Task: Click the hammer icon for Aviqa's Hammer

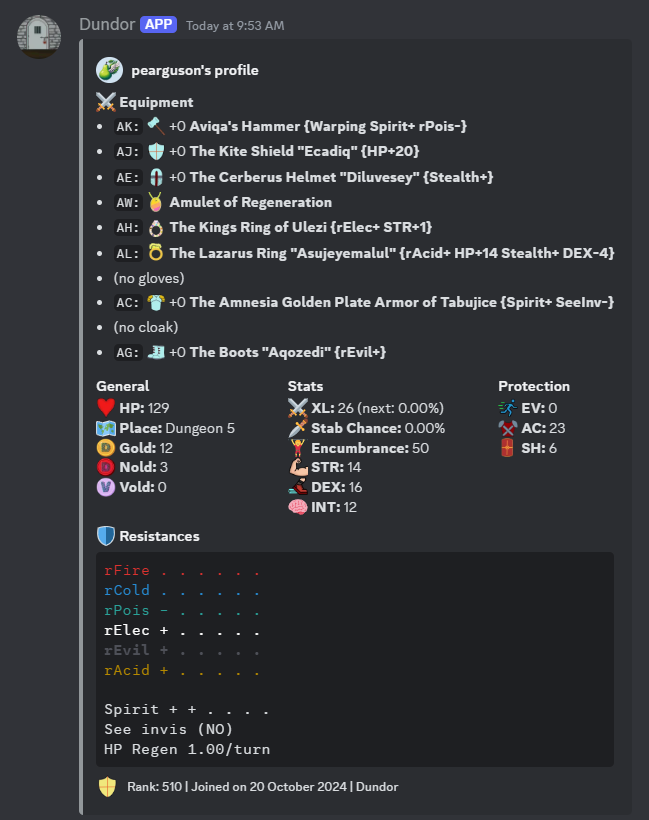Action: (156, 127)
